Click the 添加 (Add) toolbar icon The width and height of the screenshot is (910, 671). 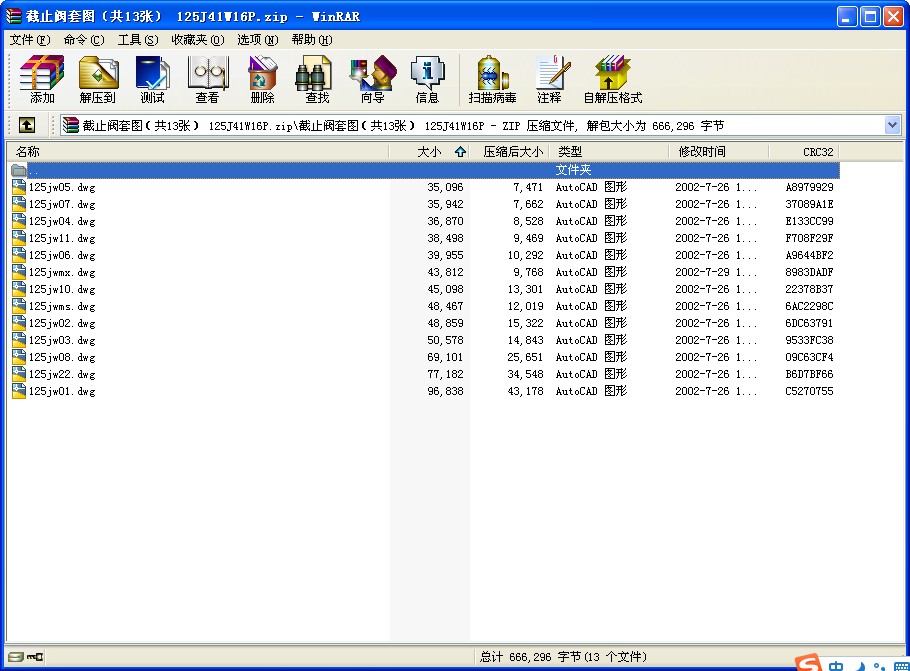point(41,78)
